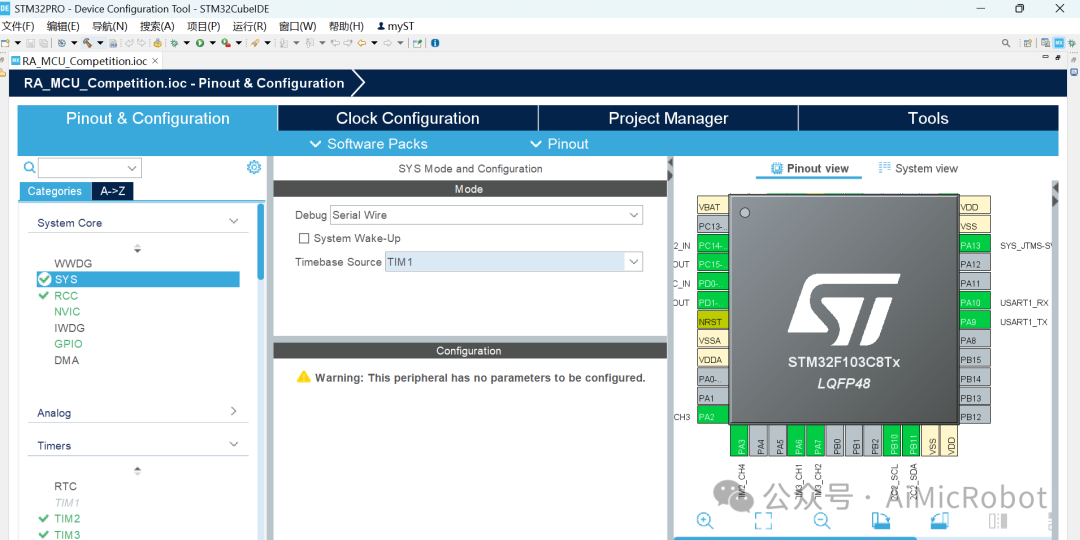1080x540 pixels.
Task: Open the 帮助(H) menu
Action: pos(346,26)
